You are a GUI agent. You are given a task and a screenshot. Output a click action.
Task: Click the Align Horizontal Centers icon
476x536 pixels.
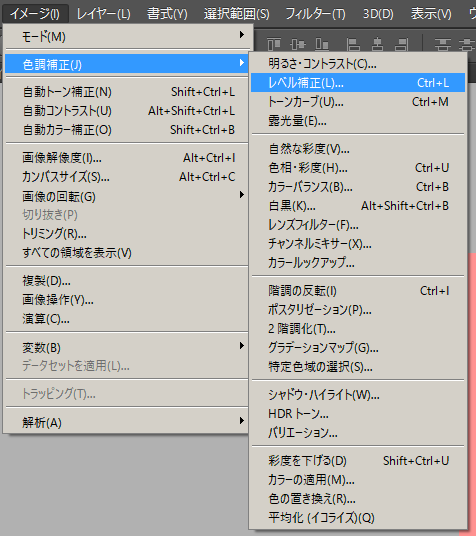[x=377, y=44]
